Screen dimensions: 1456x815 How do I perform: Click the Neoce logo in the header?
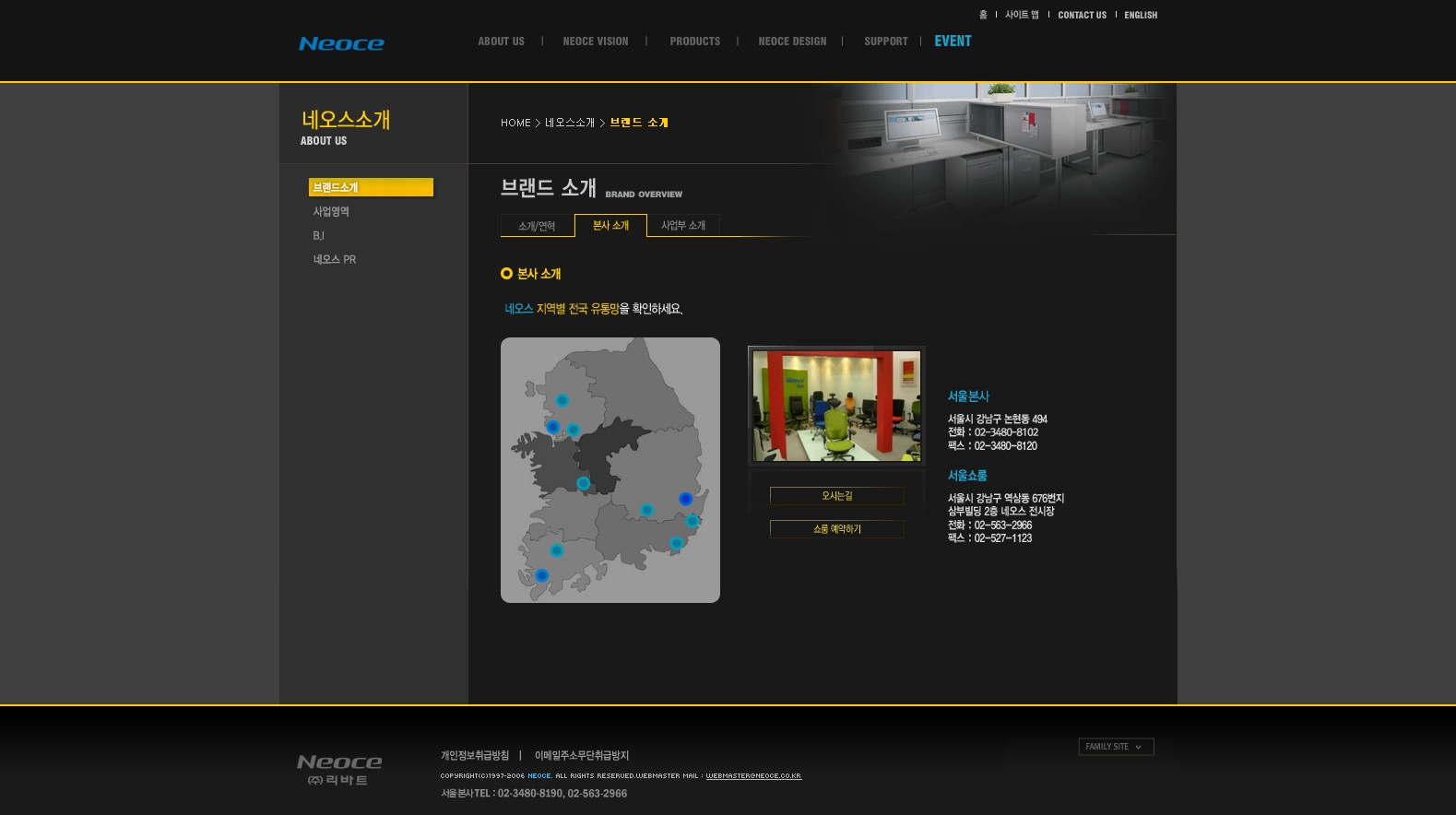coord(341,43)
